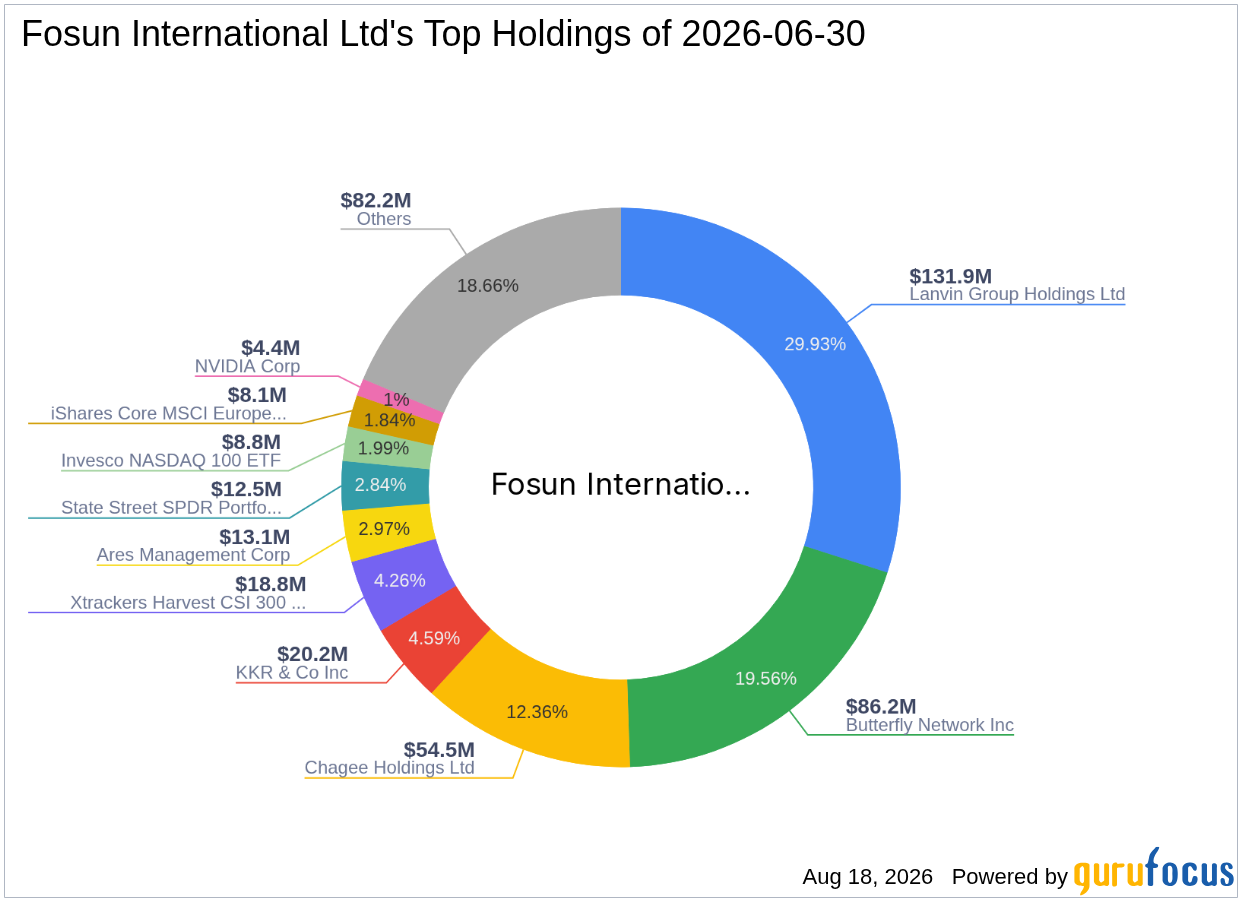The height and width of the screenshot is (902, 1242).
Task: Click the $20.2M value
Action: pos(313,654)
